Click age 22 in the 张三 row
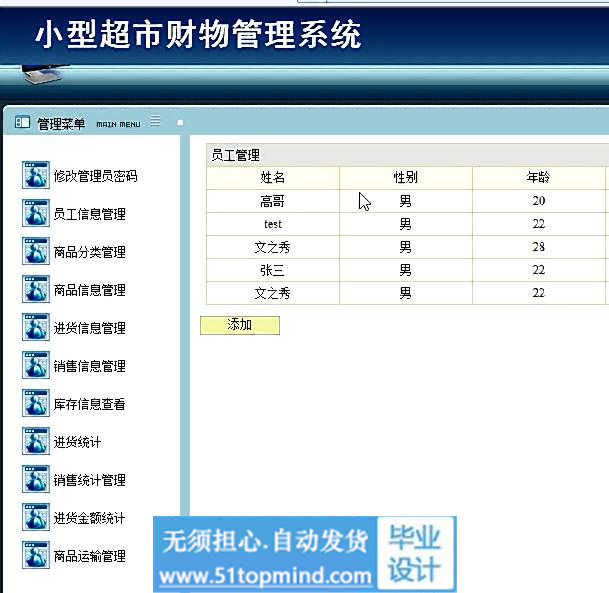The image size is (609, 593). tap(538, 270)
